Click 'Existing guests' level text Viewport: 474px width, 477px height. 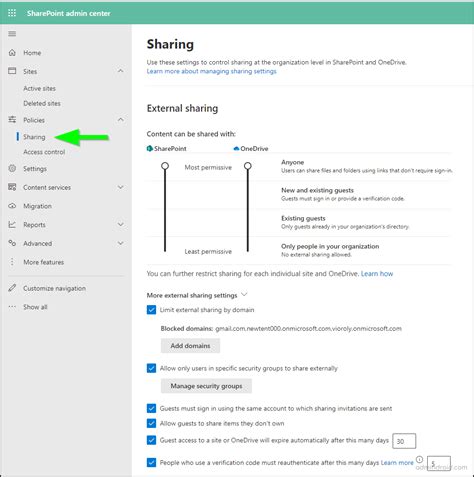click(303, 218)
